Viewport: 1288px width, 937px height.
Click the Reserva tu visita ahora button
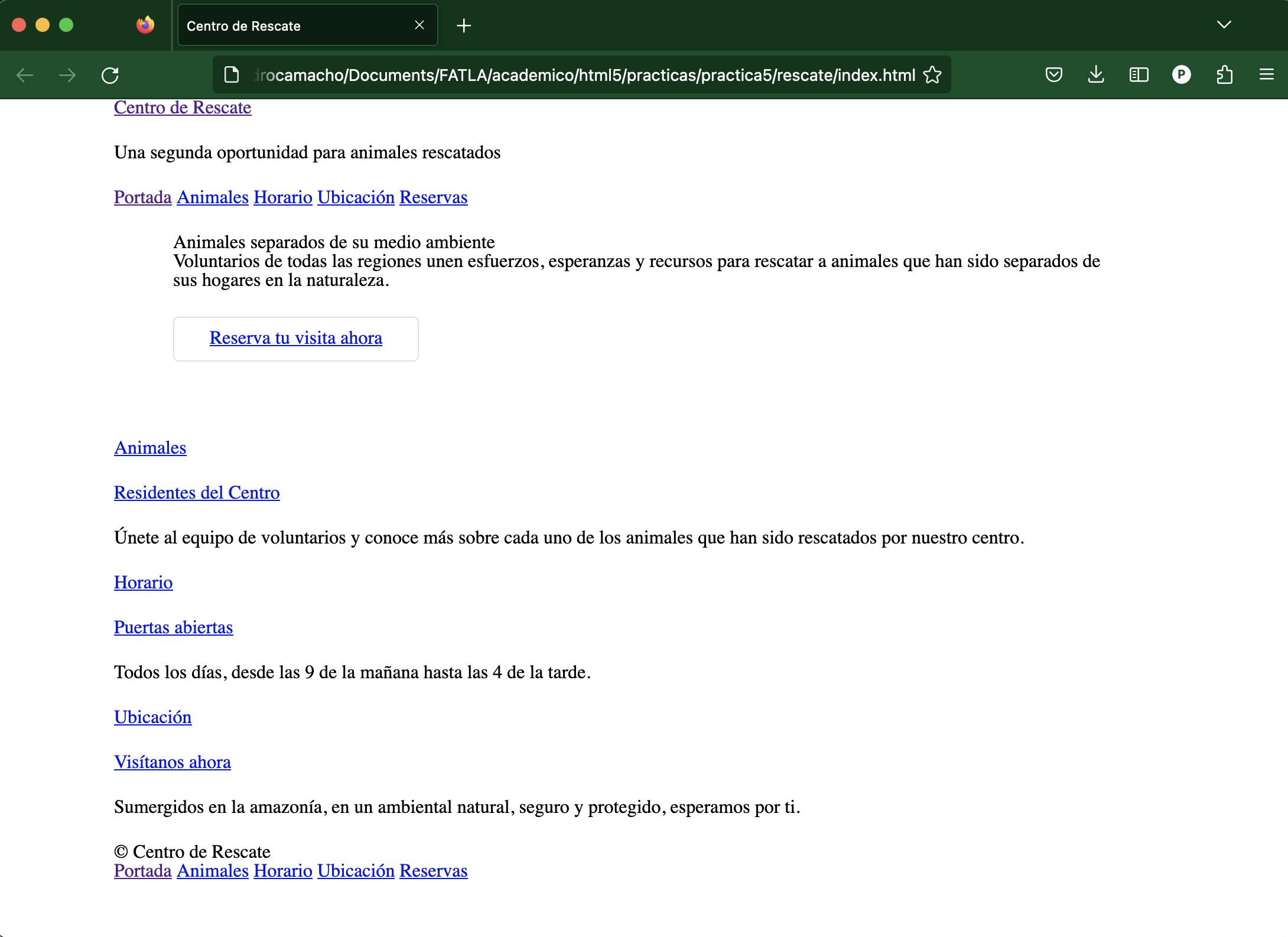tap(295, 339)
